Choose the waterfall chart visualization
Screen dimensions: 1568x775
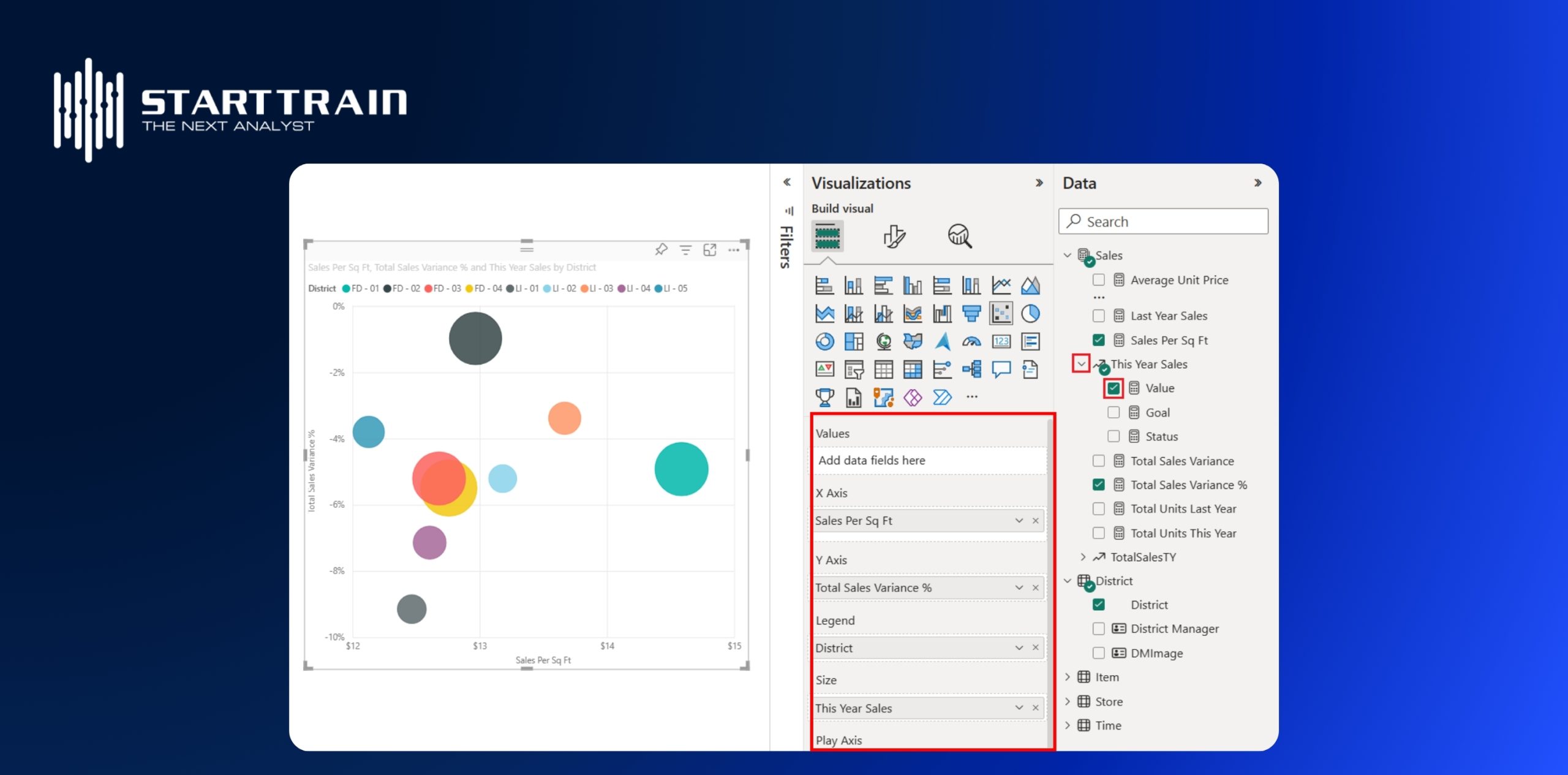click(943, 314)
